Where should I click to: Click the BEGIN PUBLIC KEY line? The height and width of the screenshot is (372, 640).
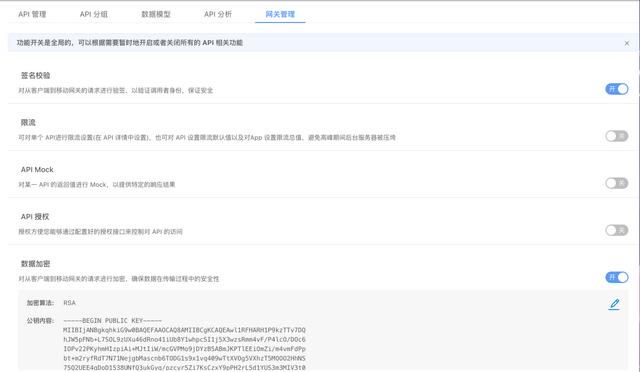[113, 321]
